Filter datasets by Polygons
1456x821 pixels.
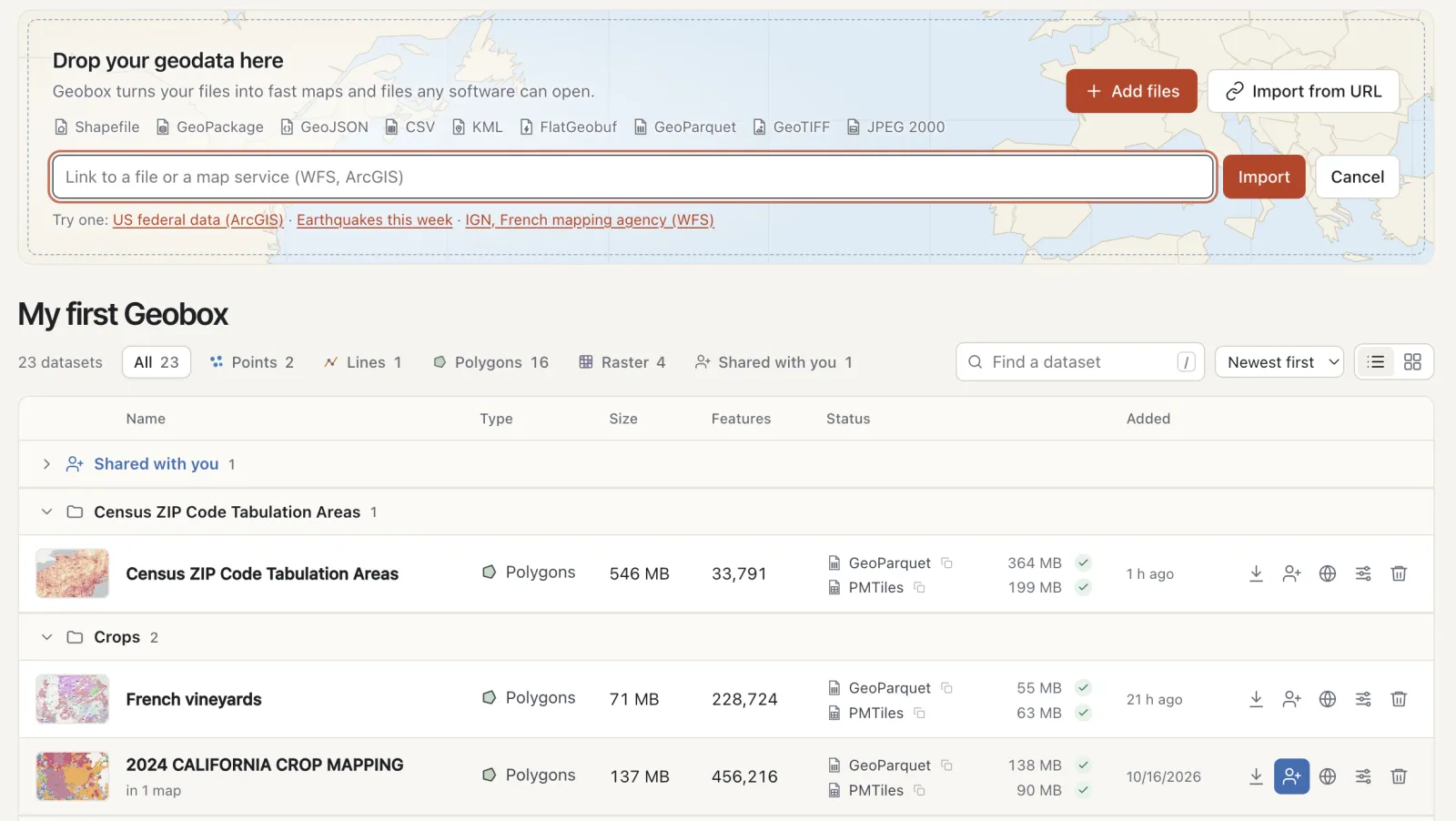pos(490,362)
